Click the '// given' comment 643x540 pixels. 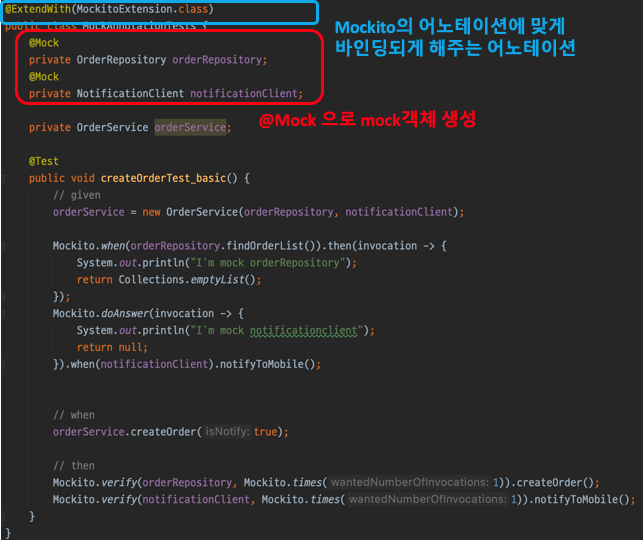coord(77,195)
